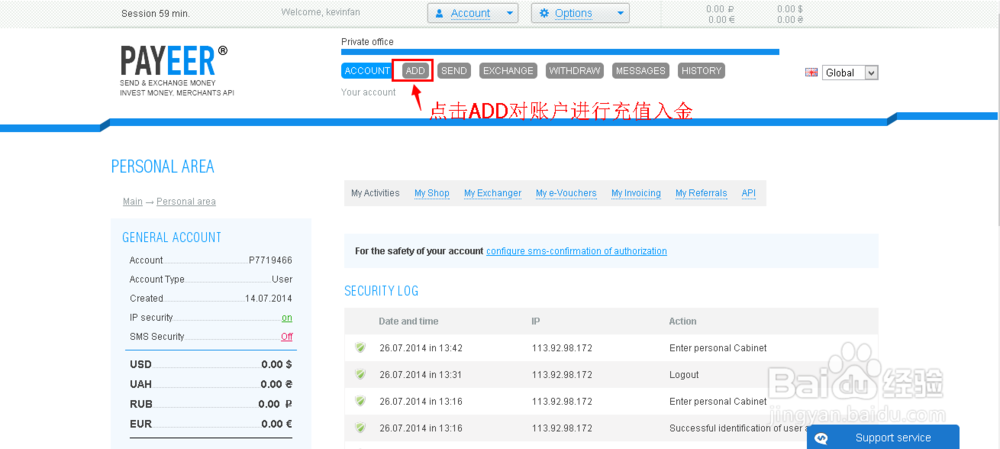This screenshot has width=1000, height=449.
Task: Click Created date 14.07.2014
Action: click(268, 298)
